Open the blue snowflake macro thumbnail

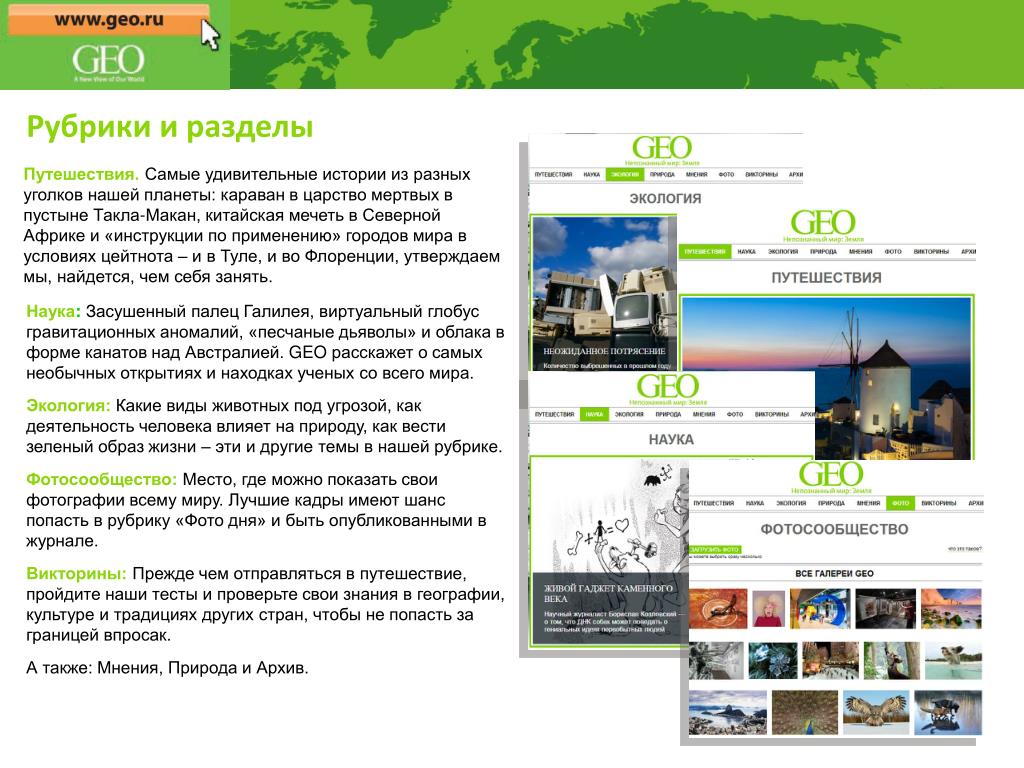point(773,660)
